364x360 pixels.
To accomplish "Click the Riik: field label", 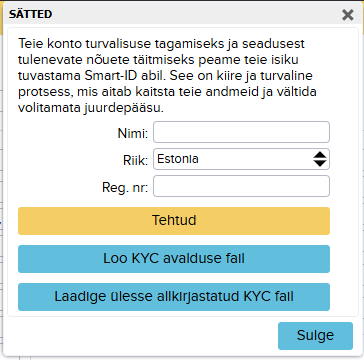I will [136, 161].
